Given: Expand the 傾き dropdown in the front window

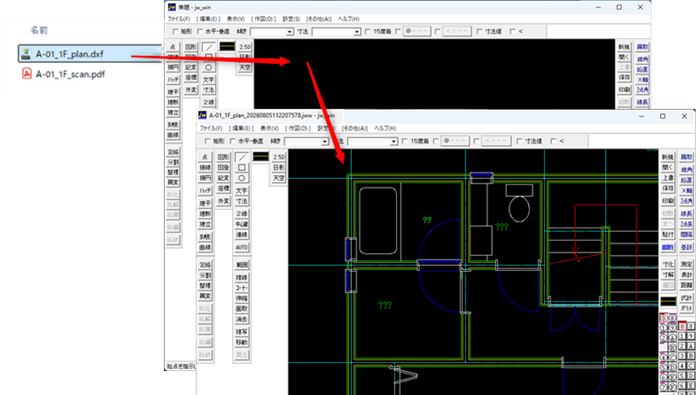Looking at the screenshot, I should point(325,141).
